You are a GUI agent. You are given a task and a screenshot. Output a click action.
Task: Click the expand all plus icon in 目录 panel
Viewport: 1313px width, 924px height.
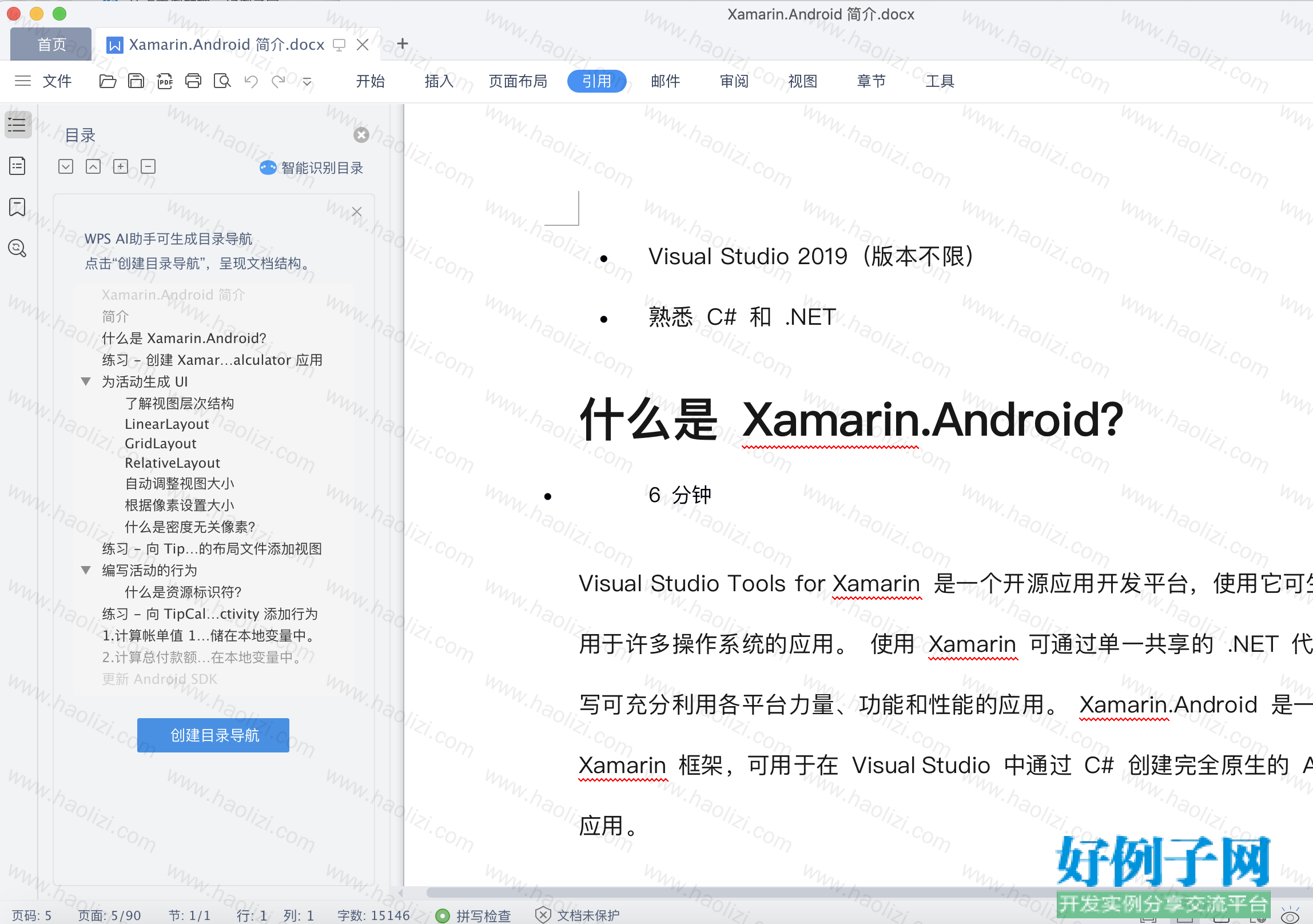coord(121,166)
